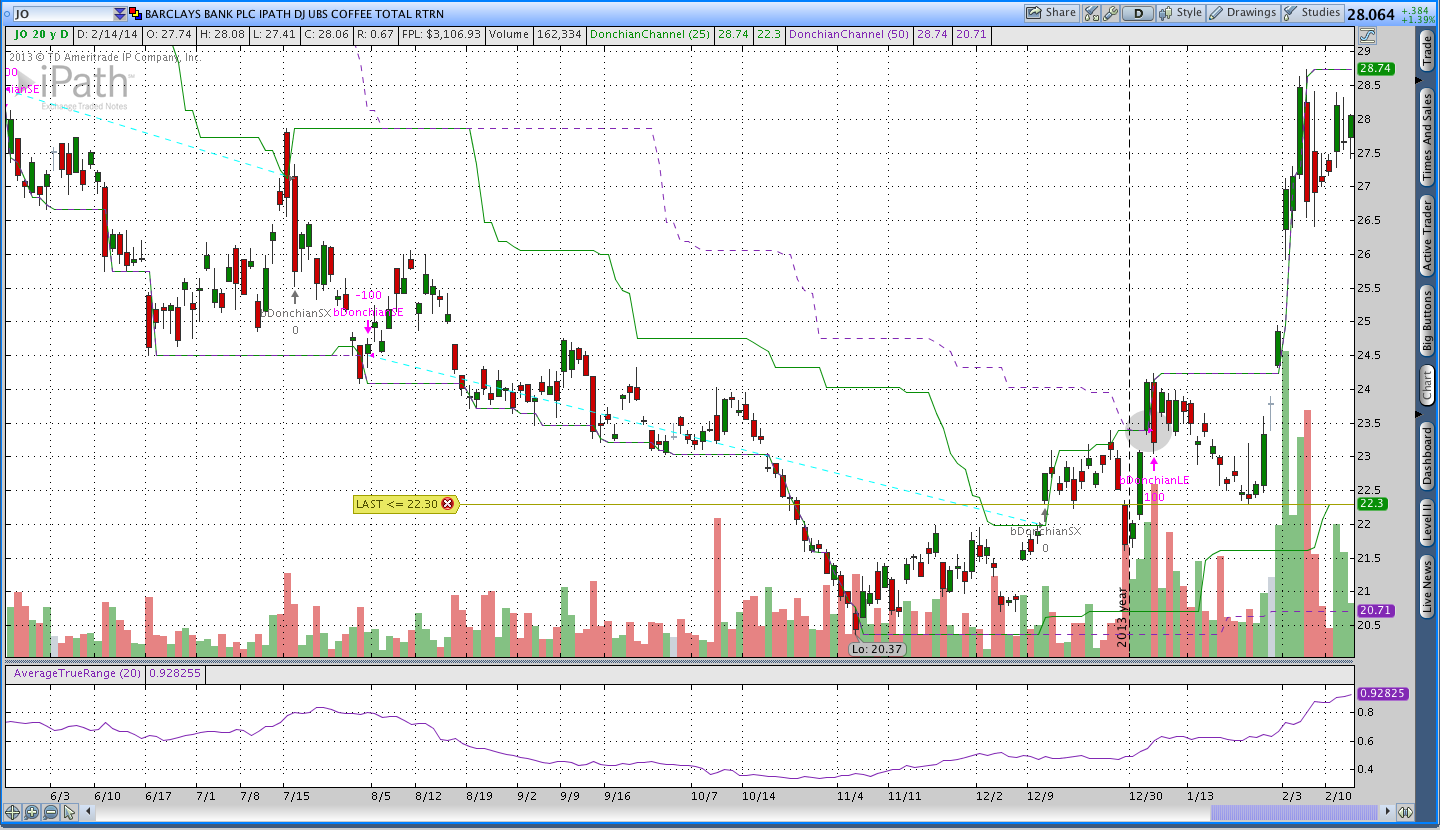Image resolution: width=1440 pixels, height=830 pixels.
Task: Open the Times And Sales side tab
Action: pyautogui.click(x=1427, y=138)
